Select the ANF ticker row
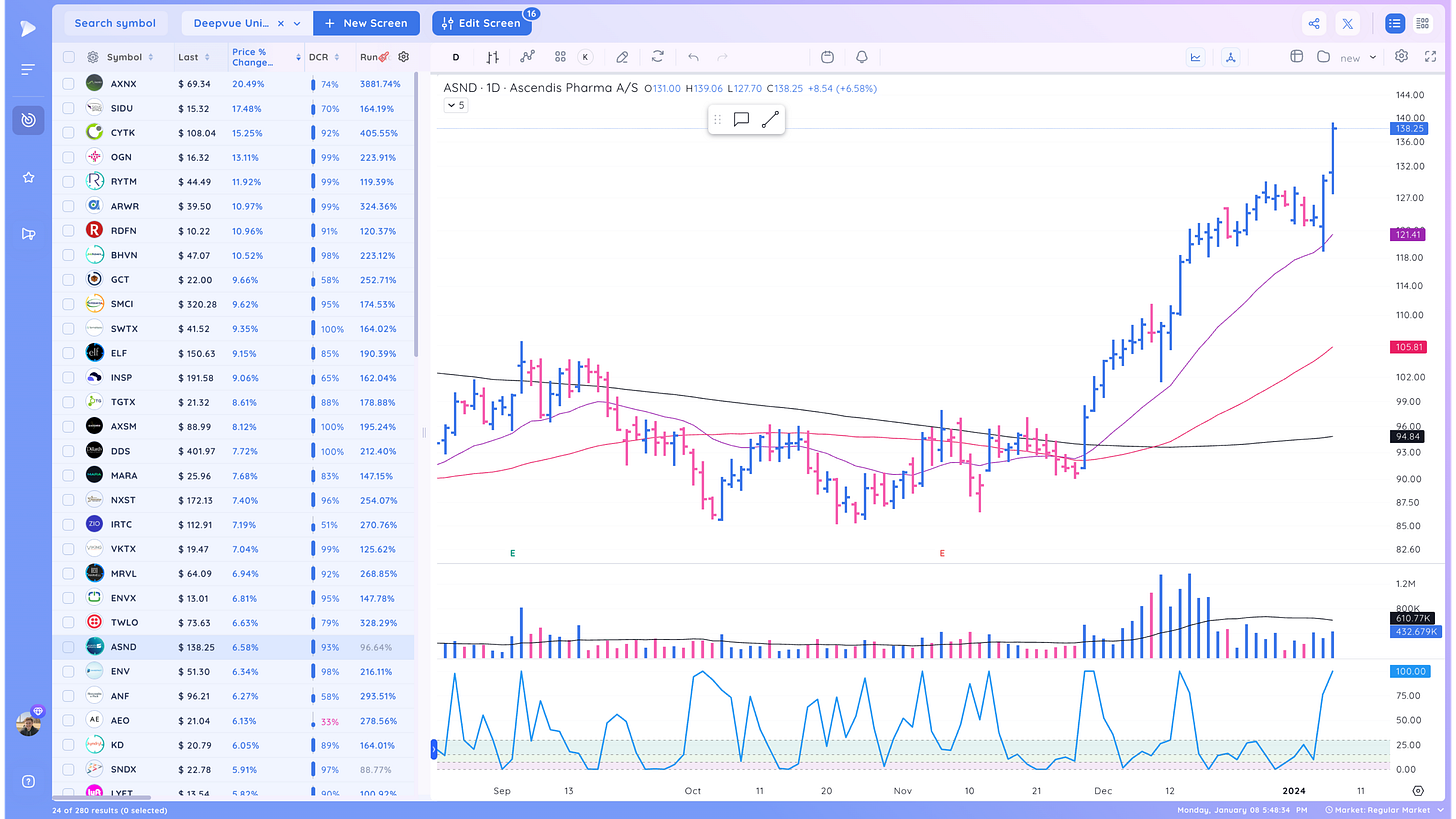This screenshot has height=819, width=1456. (234, 696)
